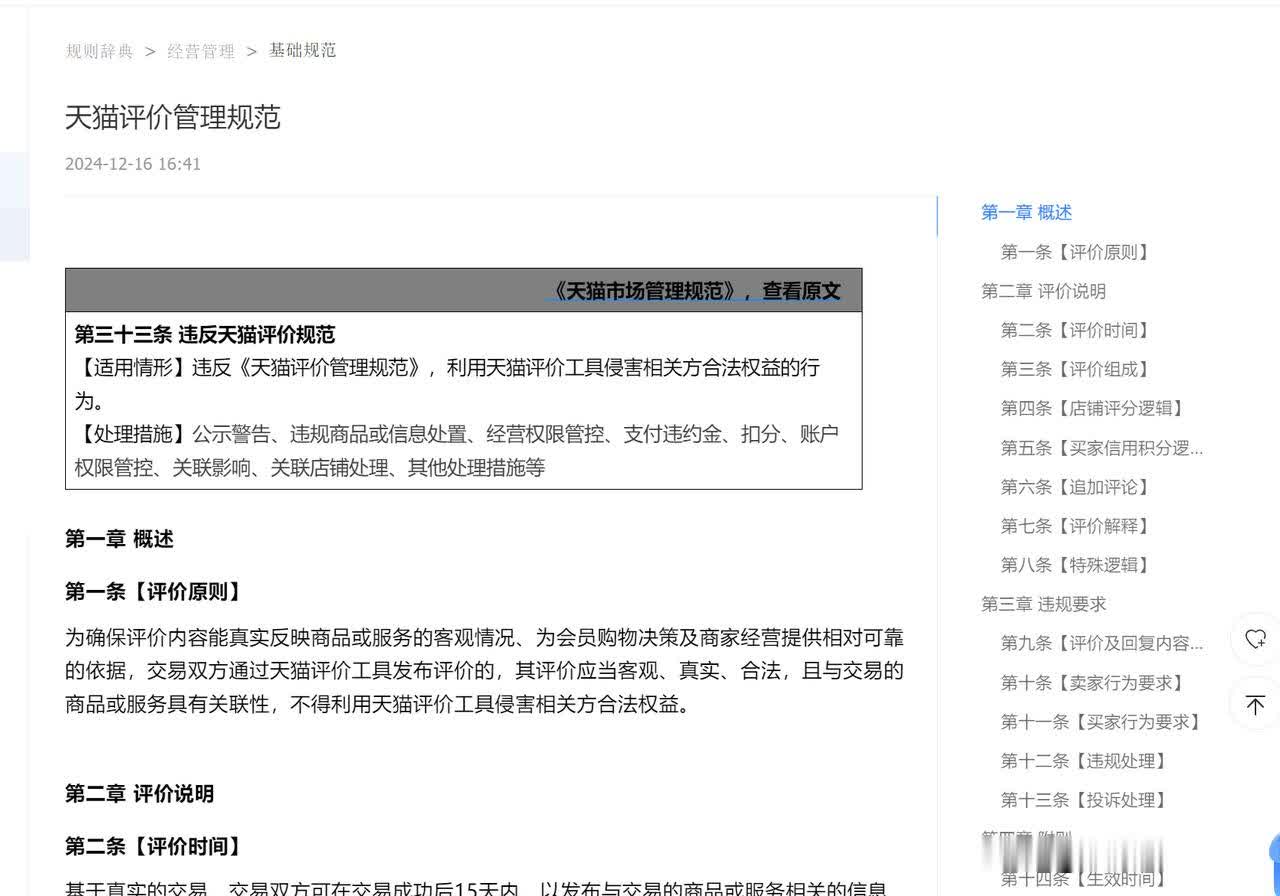Click body heading 第二章 评价说明
This screenshot has width=1280, height=896.
pyautogui.click(x=139, y=794)
